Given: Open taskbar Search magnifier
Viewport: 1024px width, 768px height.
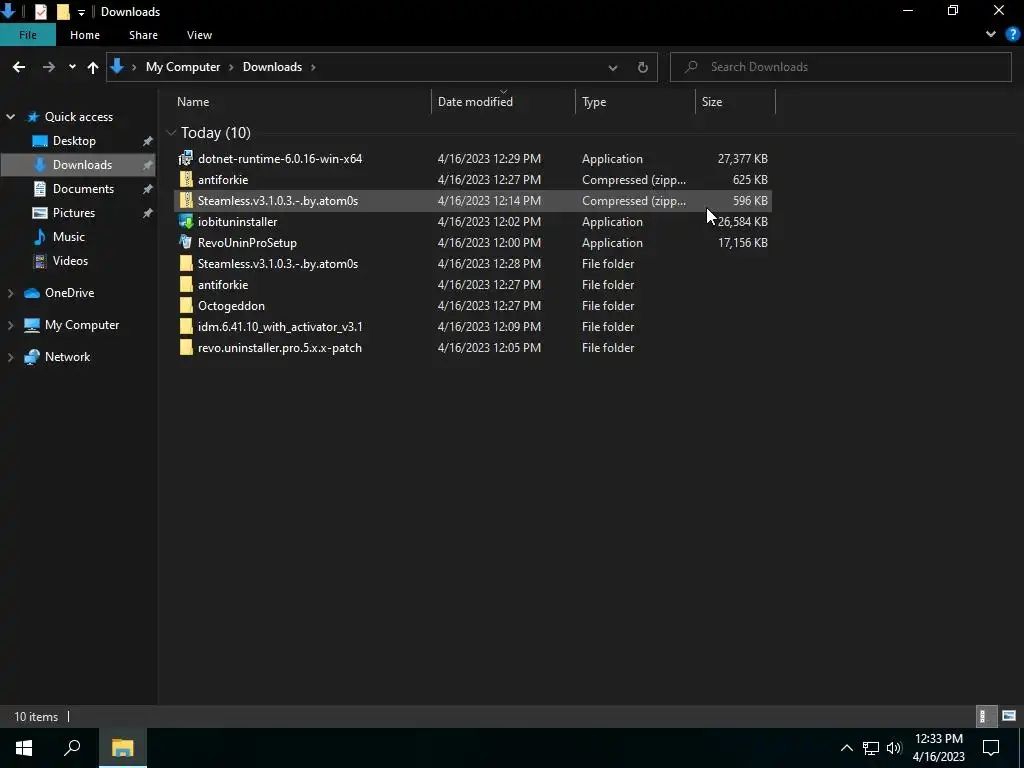Looking at the screenshot, I should coord(72,747).
